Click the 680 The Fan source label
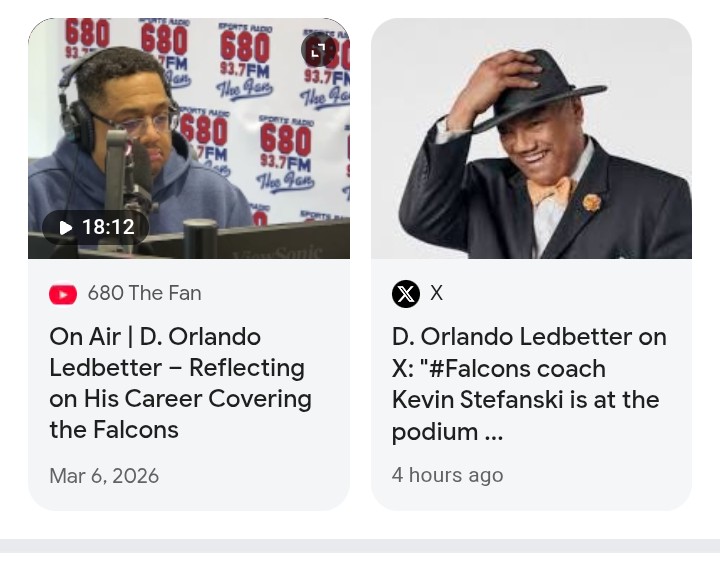The width and height of the screenshot is (720, 576). pos(145,293)
